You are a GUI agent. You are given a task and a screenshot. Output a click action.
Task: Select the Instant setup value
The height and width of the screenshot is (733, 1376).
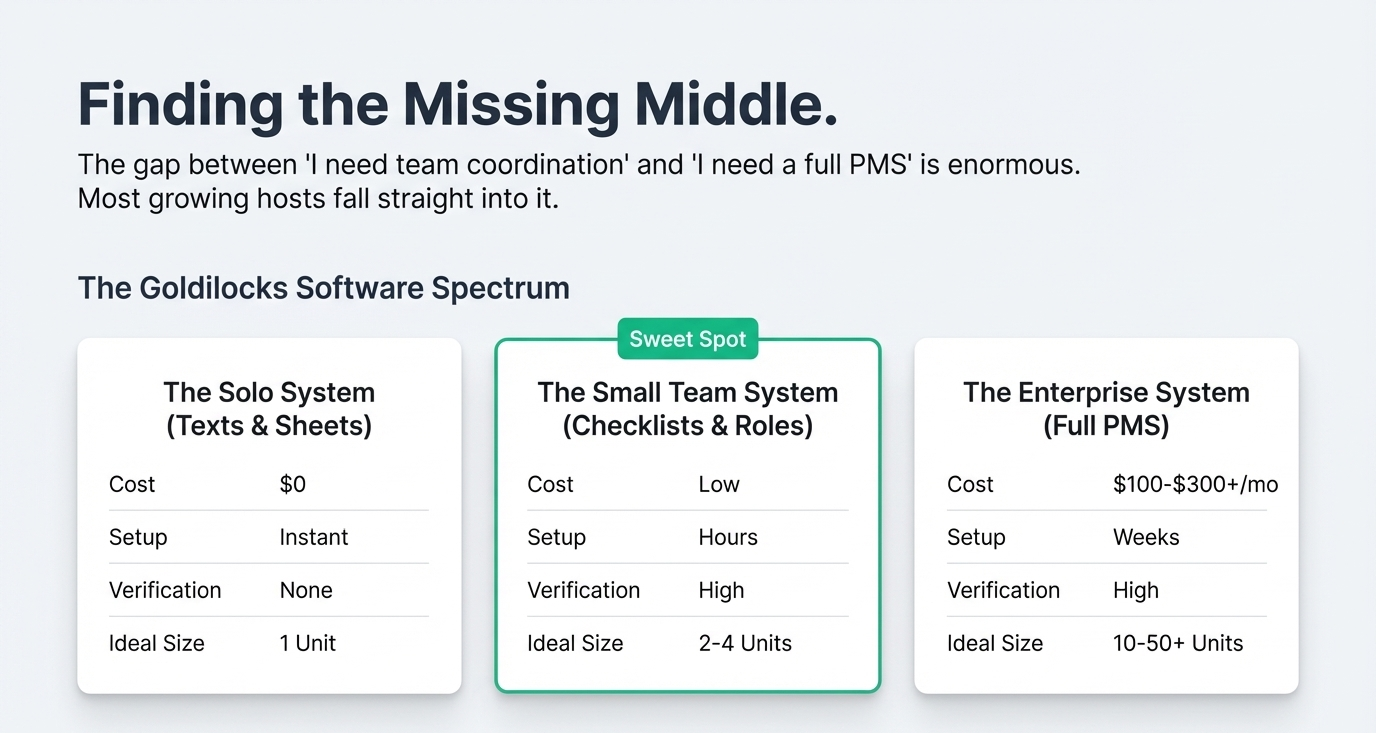tap(314, 537)
